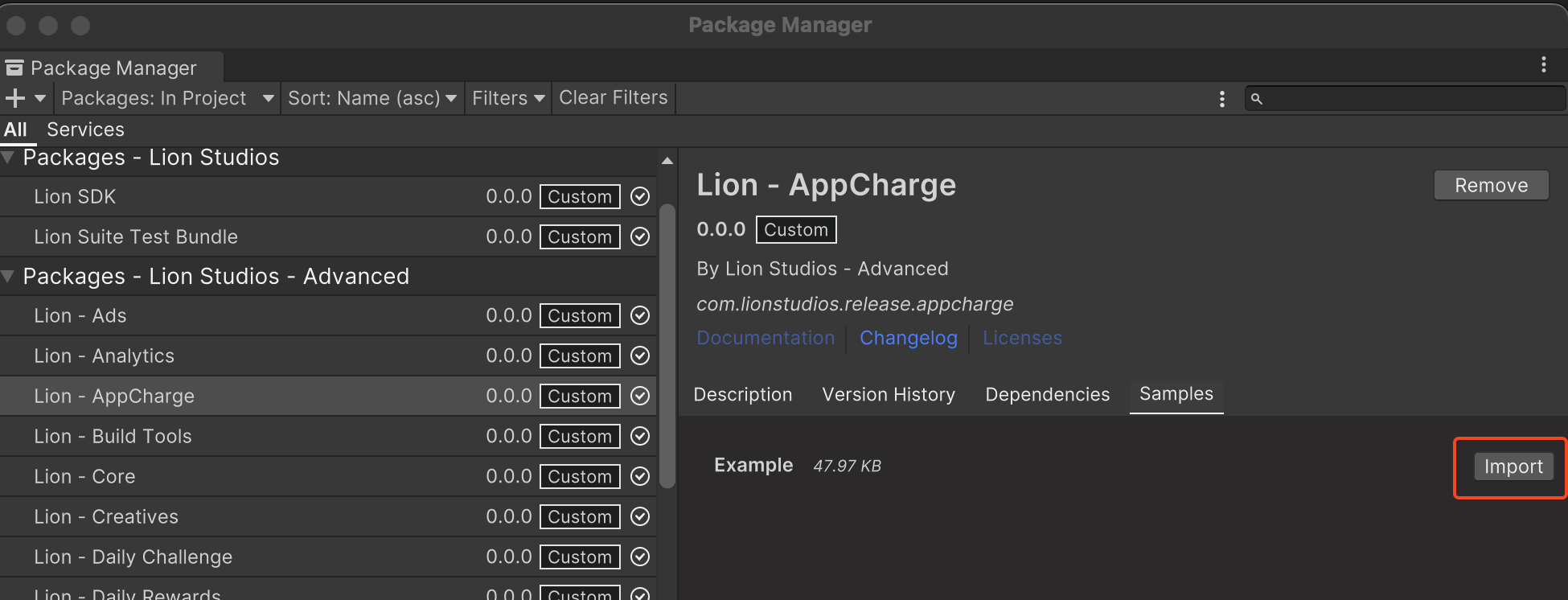
Task: Collapse Packages - Lion Studios - Advanced group
Action: 9,277
